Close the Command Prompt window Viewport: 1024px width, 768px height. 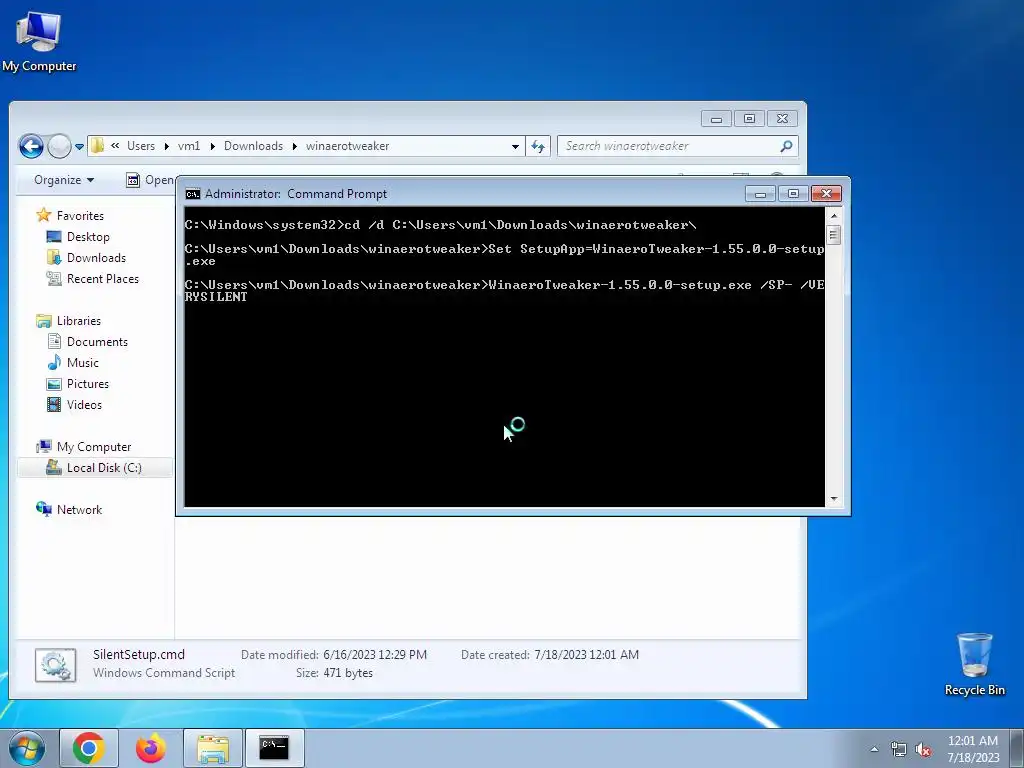point(826,193)
